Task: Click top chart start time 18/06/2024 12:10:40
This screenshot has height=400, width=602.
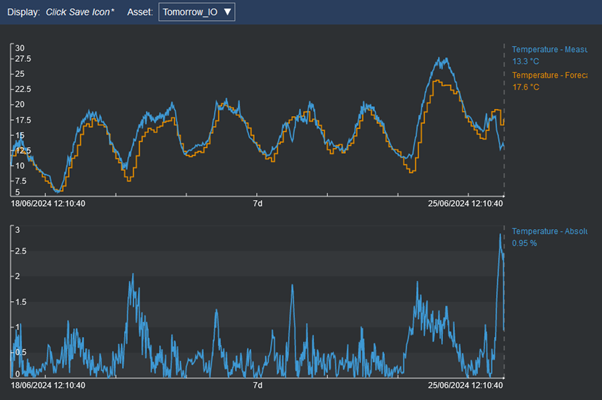Action: [x=48, y=203]
